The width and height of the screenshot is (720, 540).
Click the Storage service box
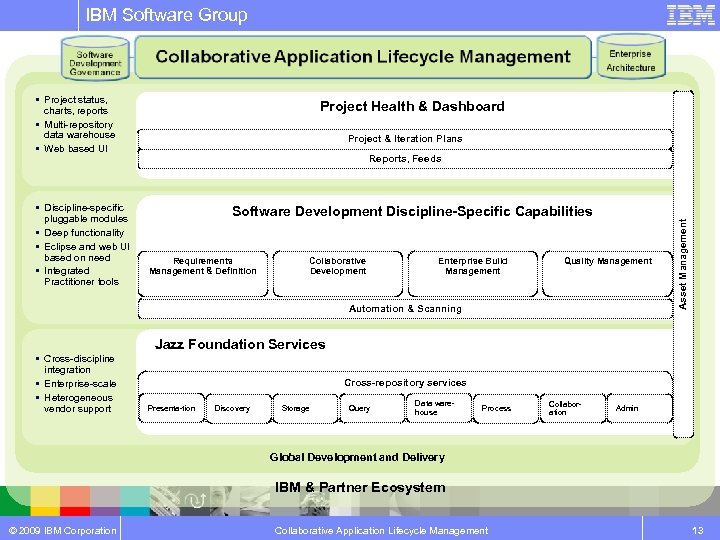point(305,408)
